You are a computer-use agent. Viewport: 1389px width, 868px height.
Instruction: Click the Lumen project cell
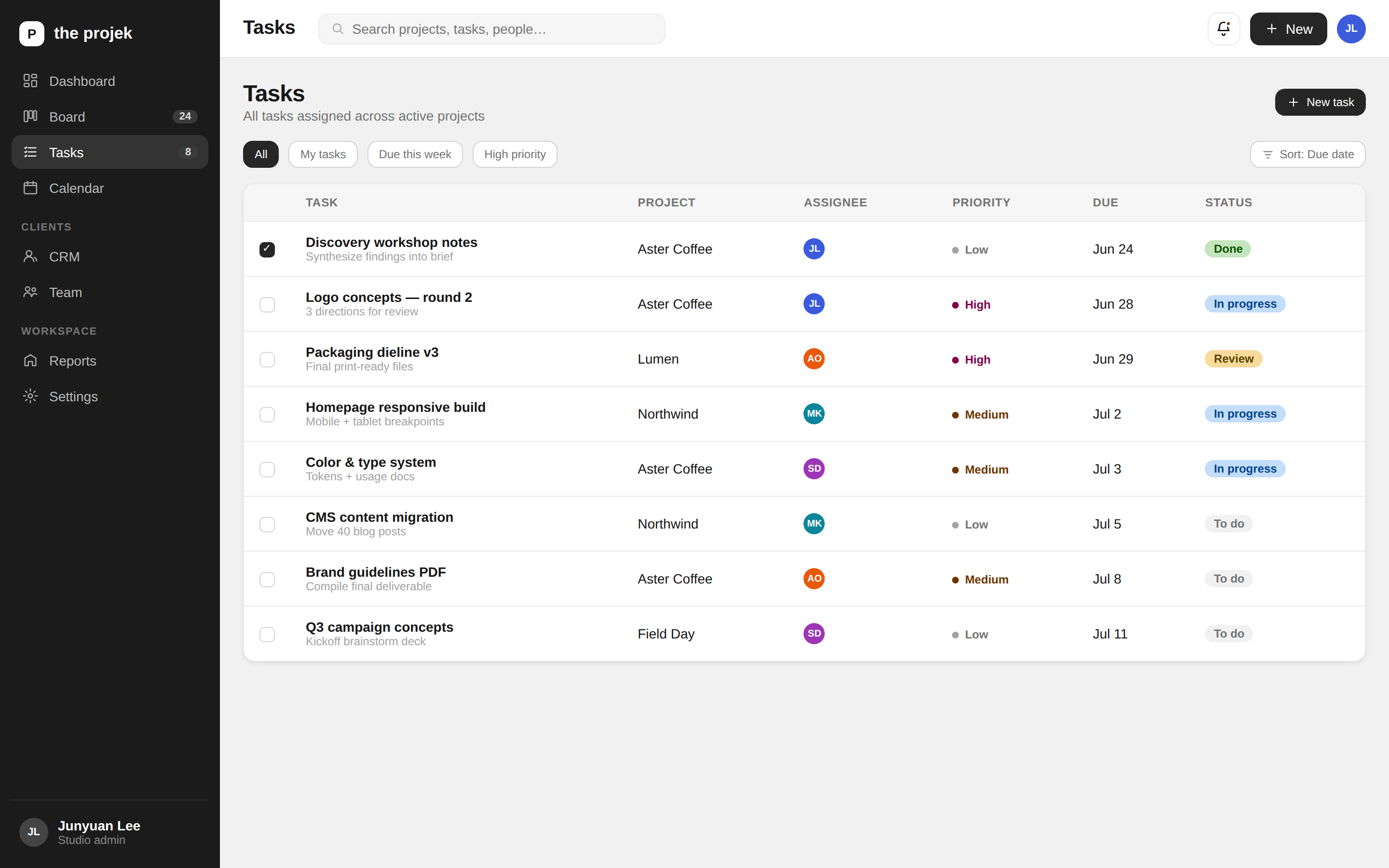tap(658, 359)
